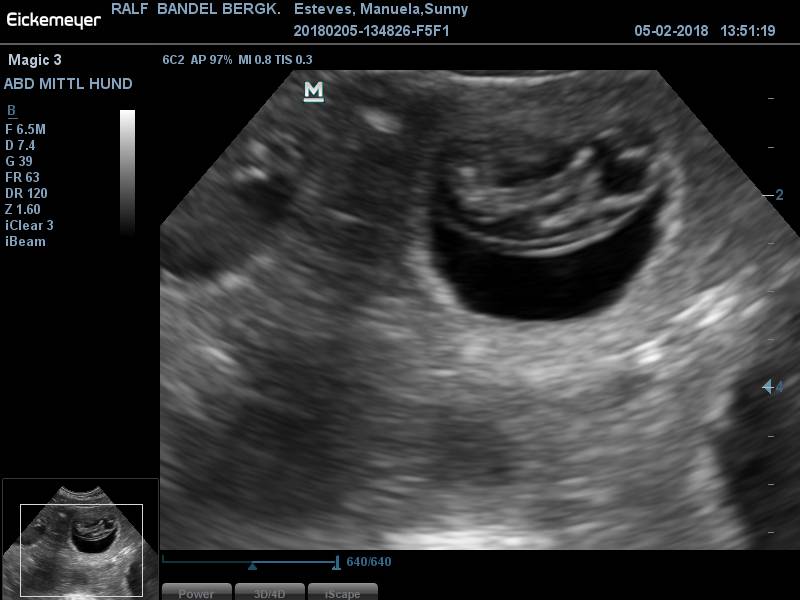Click the patient name Esteves, Manuela, Sunny

tap(381, 10)
